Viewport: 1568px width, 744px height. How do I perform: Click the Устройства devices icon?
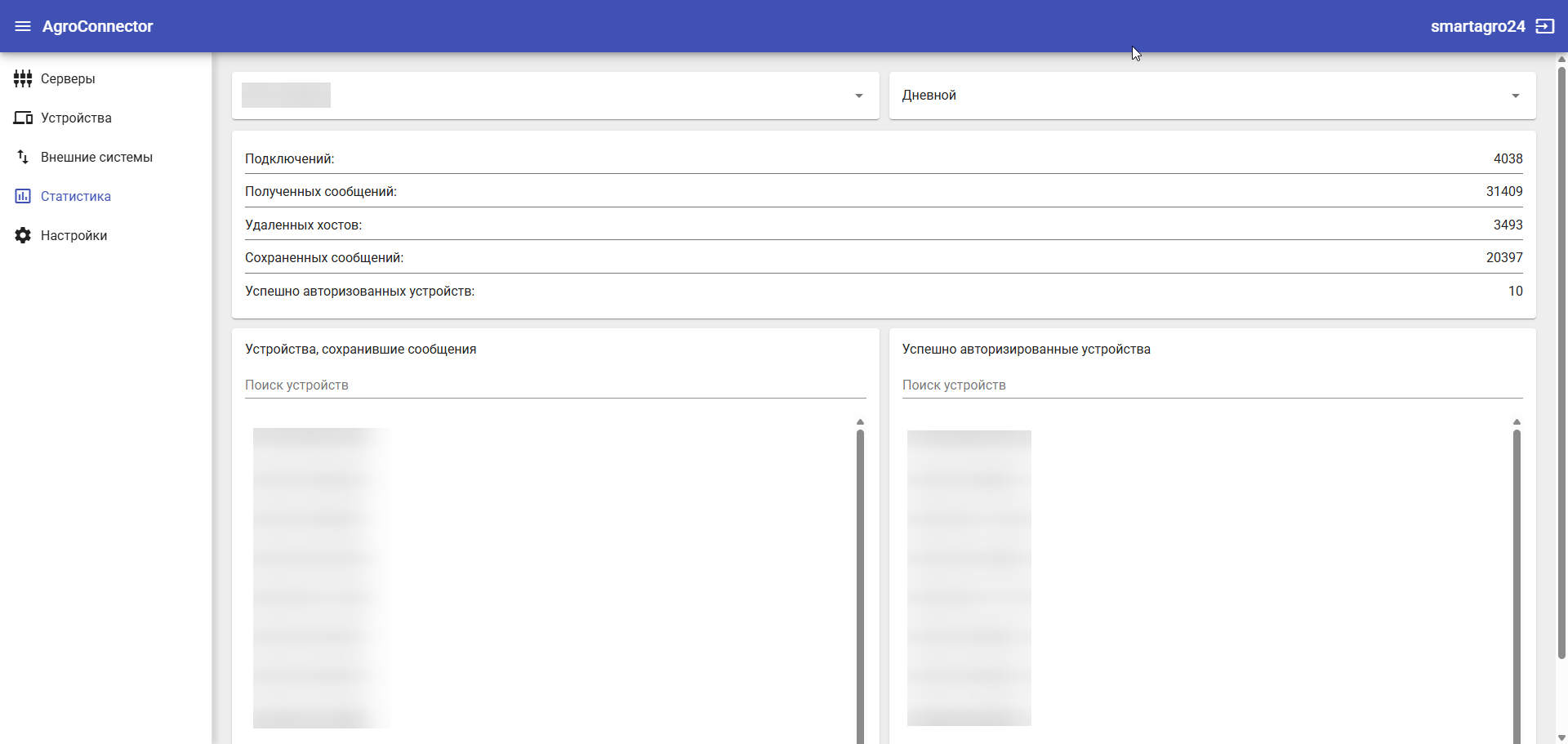coord(23,118)
